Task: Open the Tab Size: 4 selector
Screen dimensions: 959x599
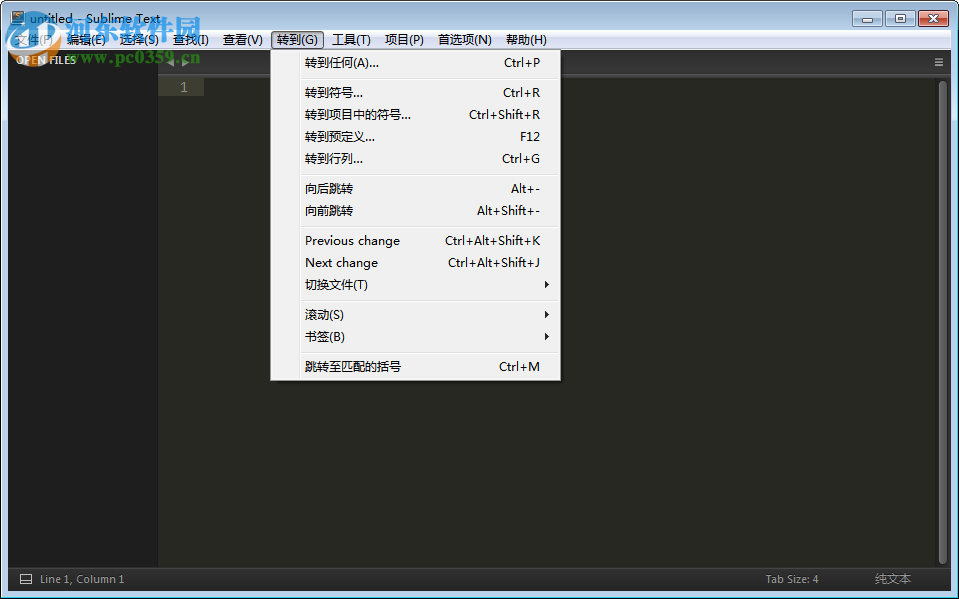Action: point(791,578)
